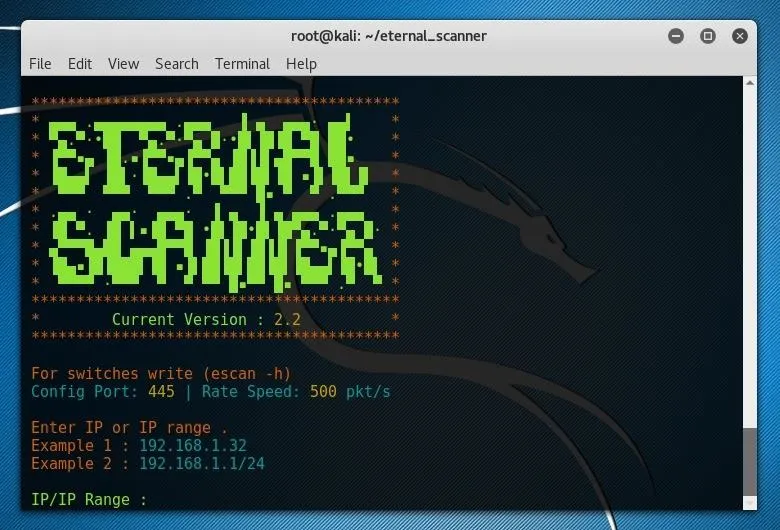This screenshot has width=780, height=530.
Task: Open the Search menu
Action: [177, 64]
